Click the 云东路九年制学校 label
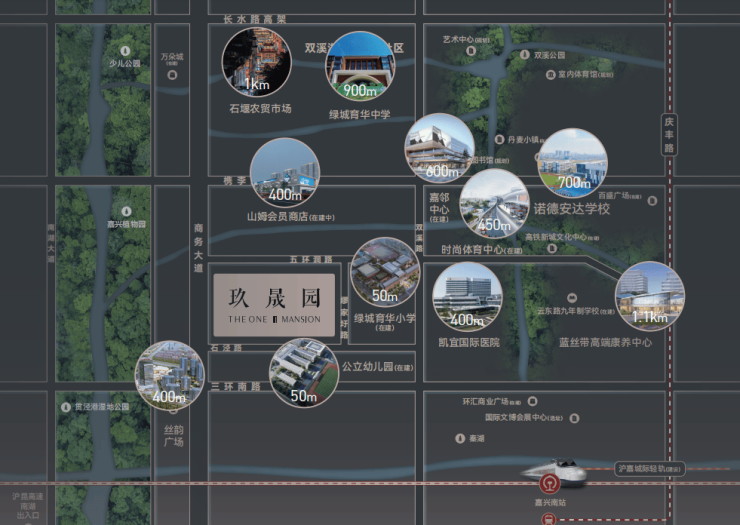This screenshot has height=525, width=740. click(x=576, y=311)
